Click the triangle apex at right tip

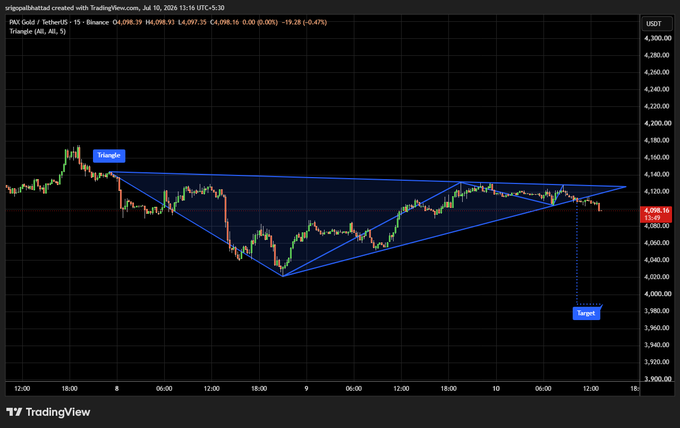click(x=625, y=187)
